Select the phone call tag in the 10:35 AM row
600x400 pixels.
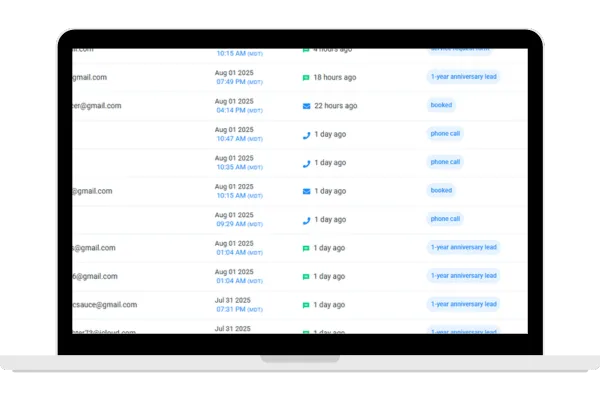tap(445, 162)
